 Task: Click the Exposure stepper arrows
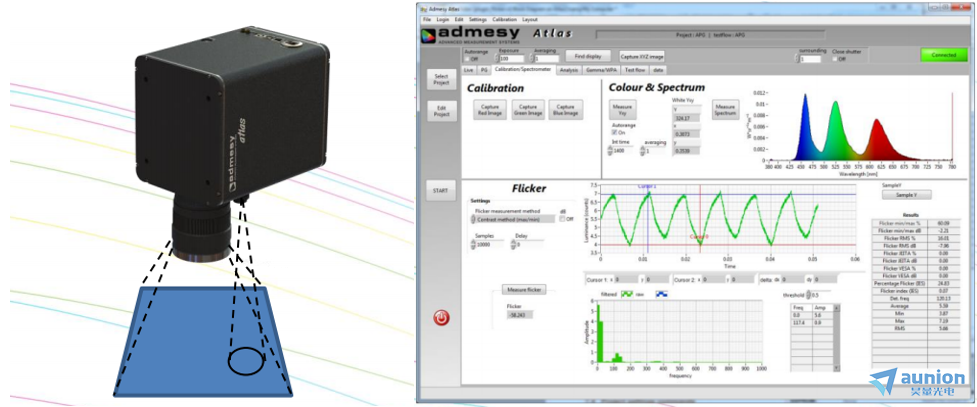click(x=498, y=59)
